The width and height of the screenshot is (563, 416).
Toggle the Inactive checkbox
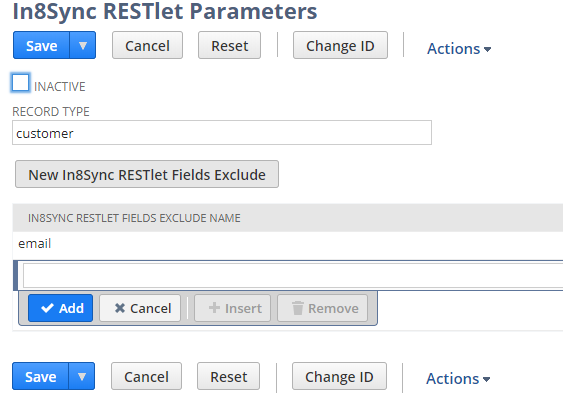pyautogui.click(x=20, y=83)
